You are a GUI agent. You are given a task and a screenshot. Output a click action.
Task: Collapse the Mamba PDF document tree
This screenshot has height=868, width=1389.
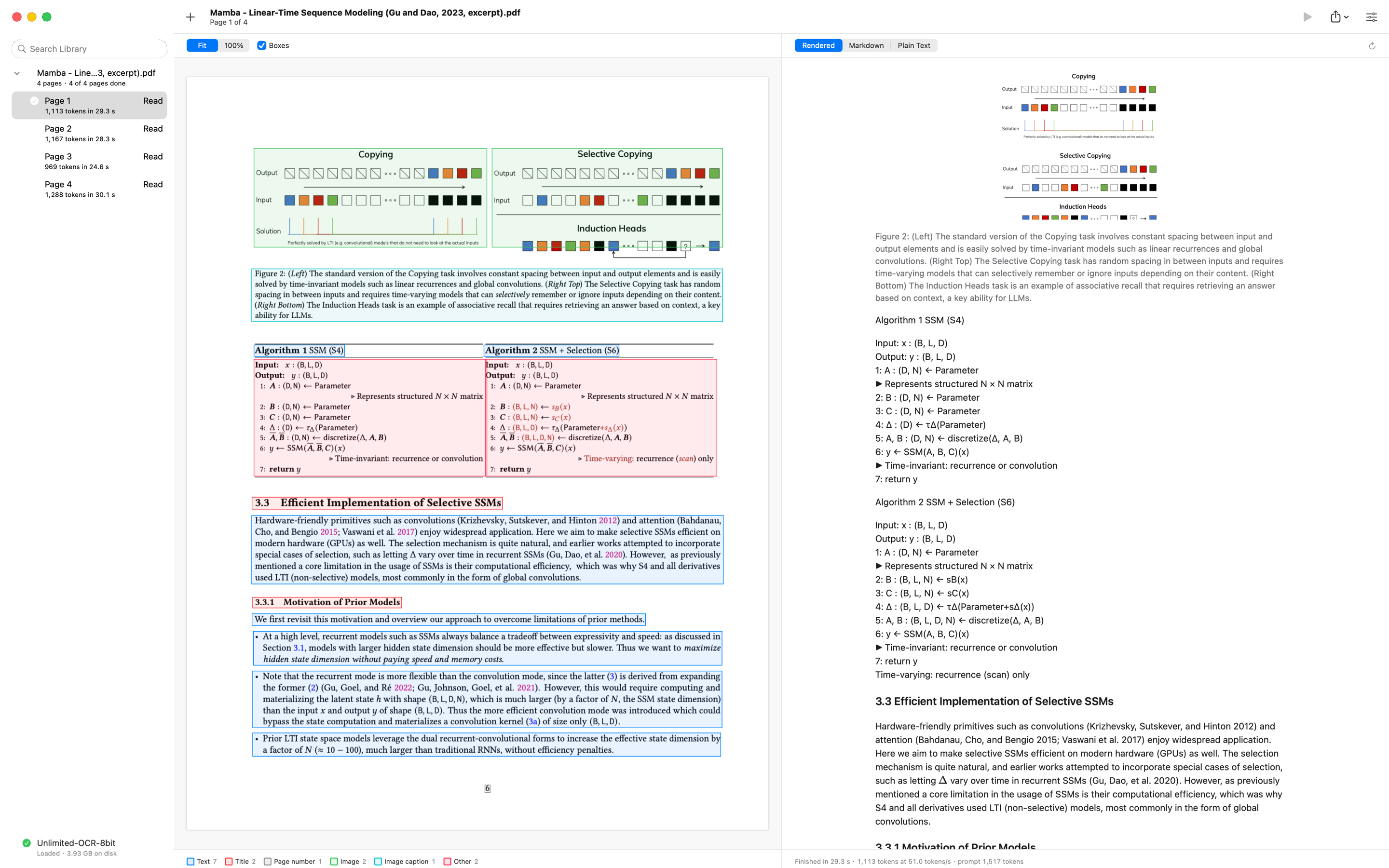[17, 73]
